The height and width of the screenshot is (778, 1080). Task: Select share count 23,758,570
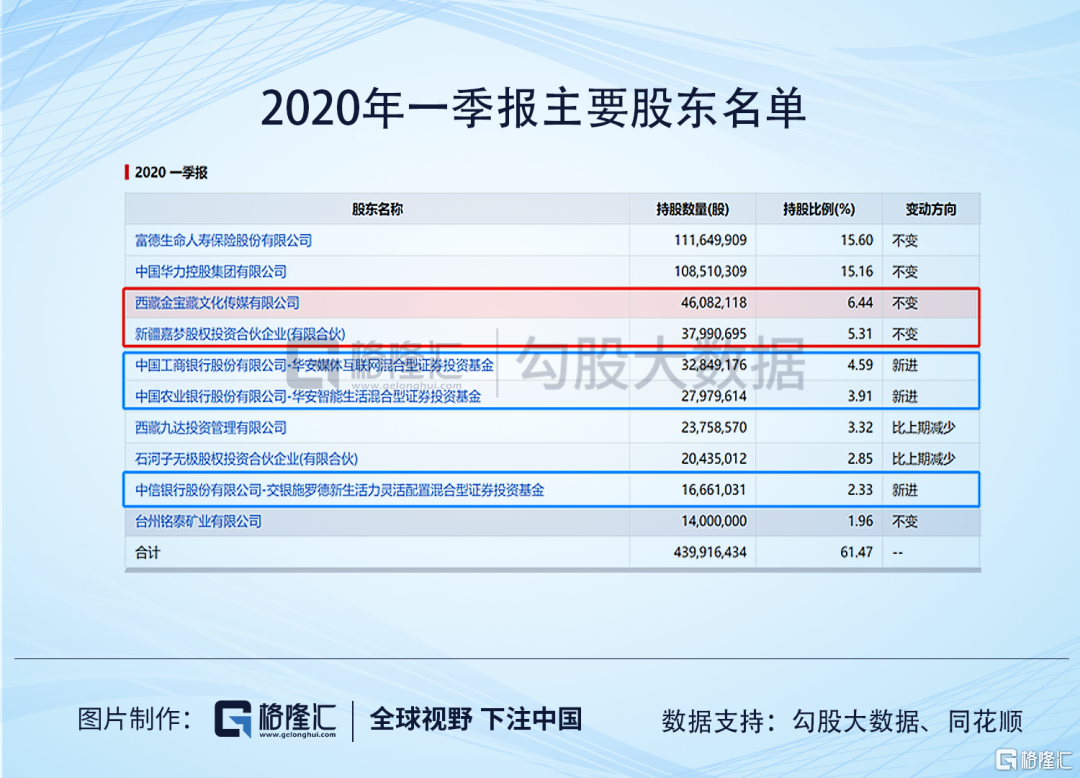(714, 428)
